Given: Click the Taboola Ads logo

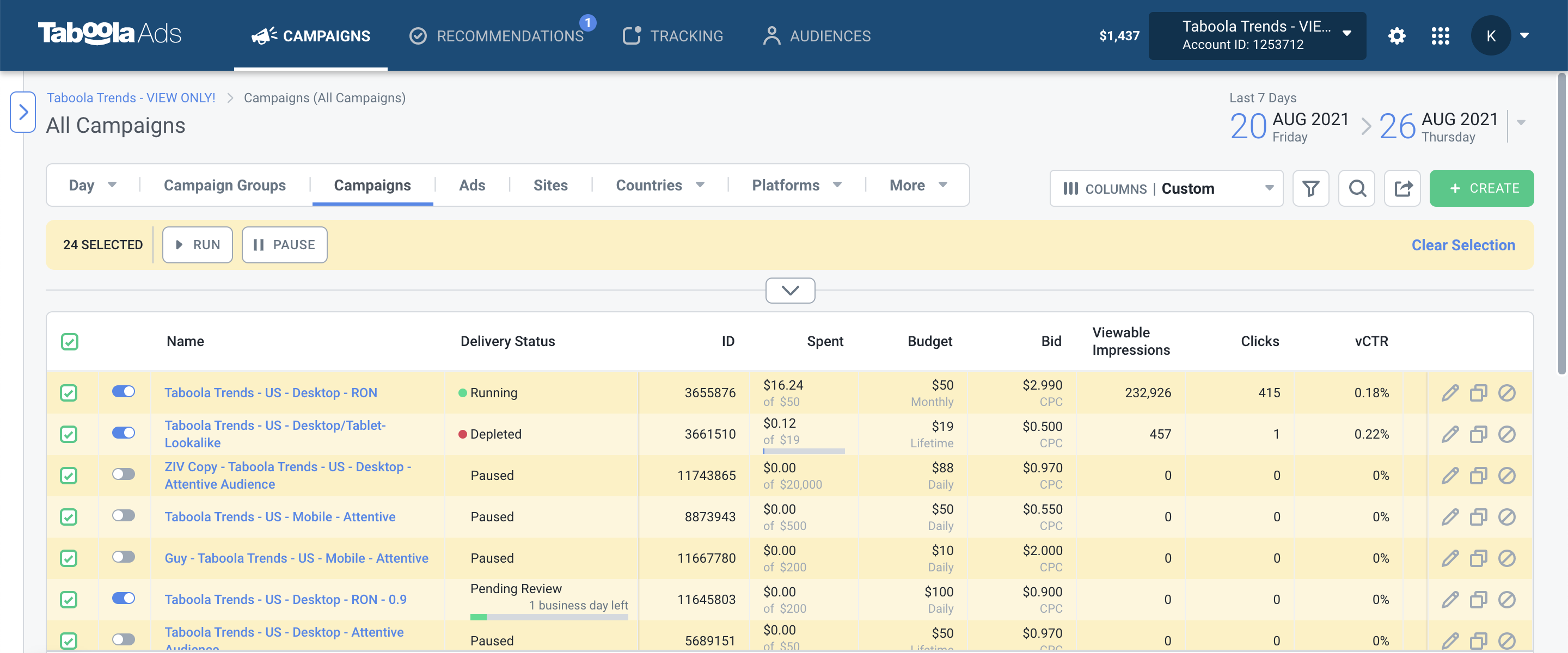Looking at the screenshot, I should coord(109,34).
